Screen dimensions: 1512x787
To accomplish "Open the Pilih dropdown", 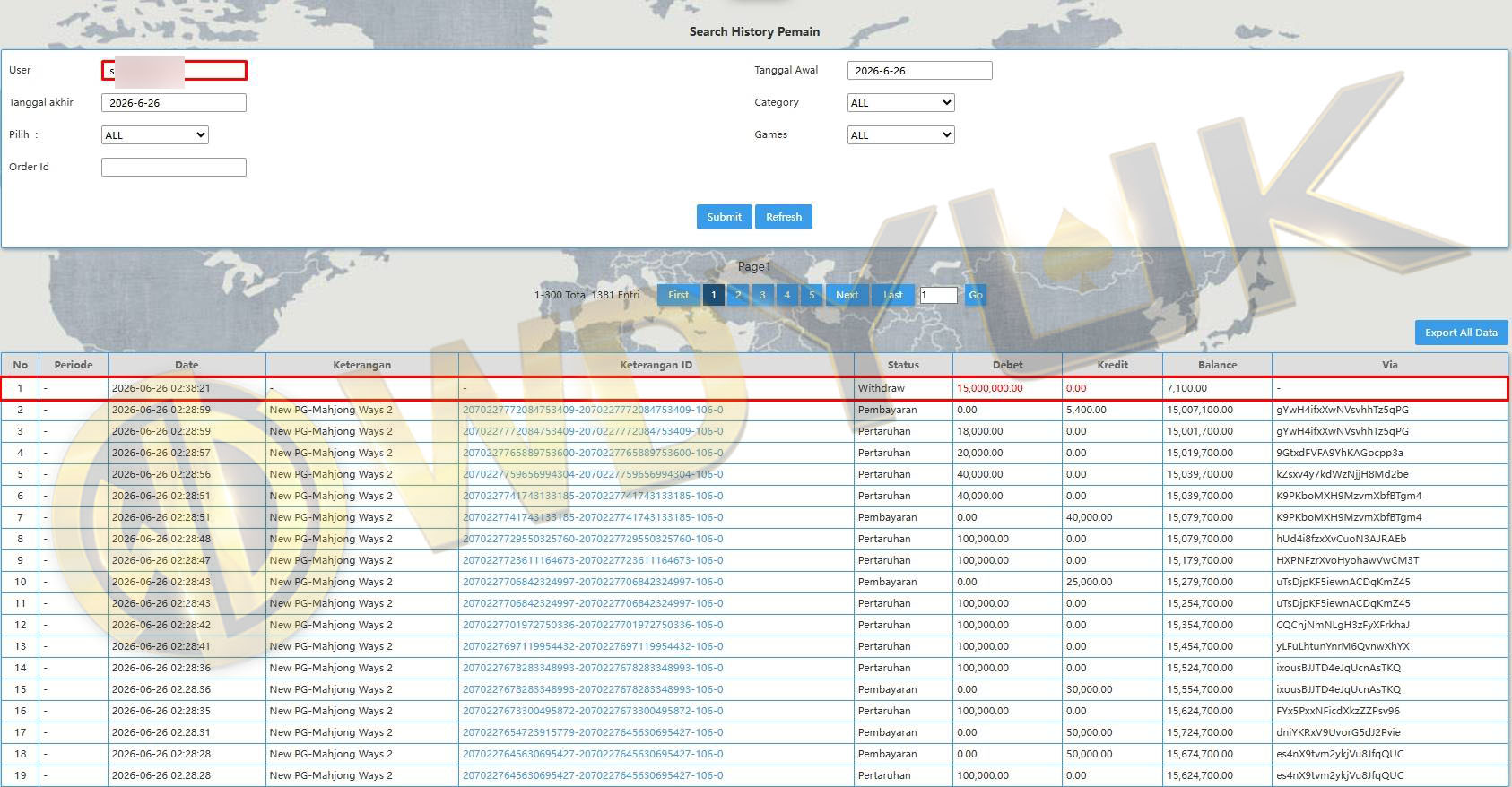I will tap(155, 135).
